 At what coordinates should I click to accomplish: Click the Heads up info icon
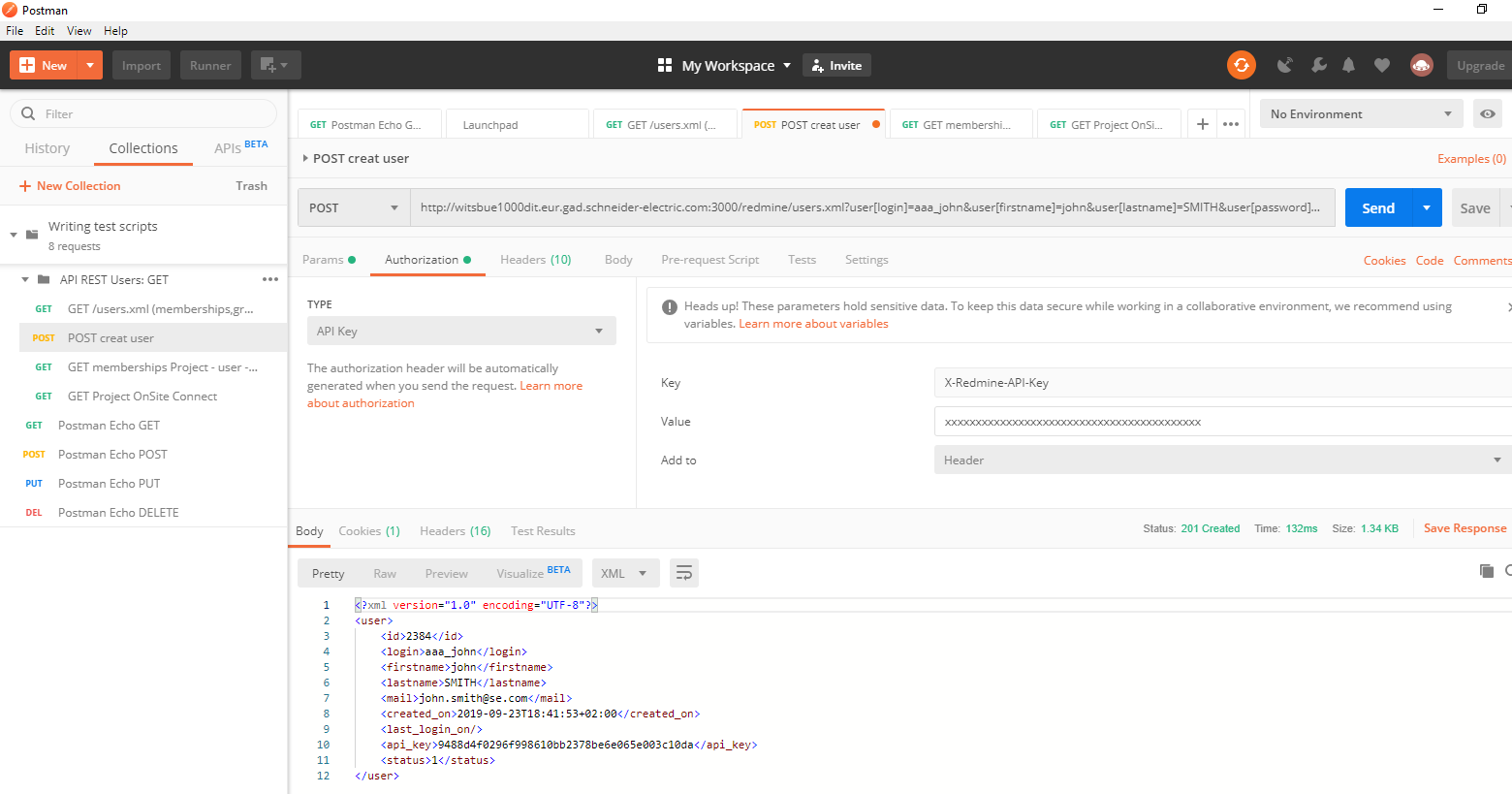click(x=669, y=307)
